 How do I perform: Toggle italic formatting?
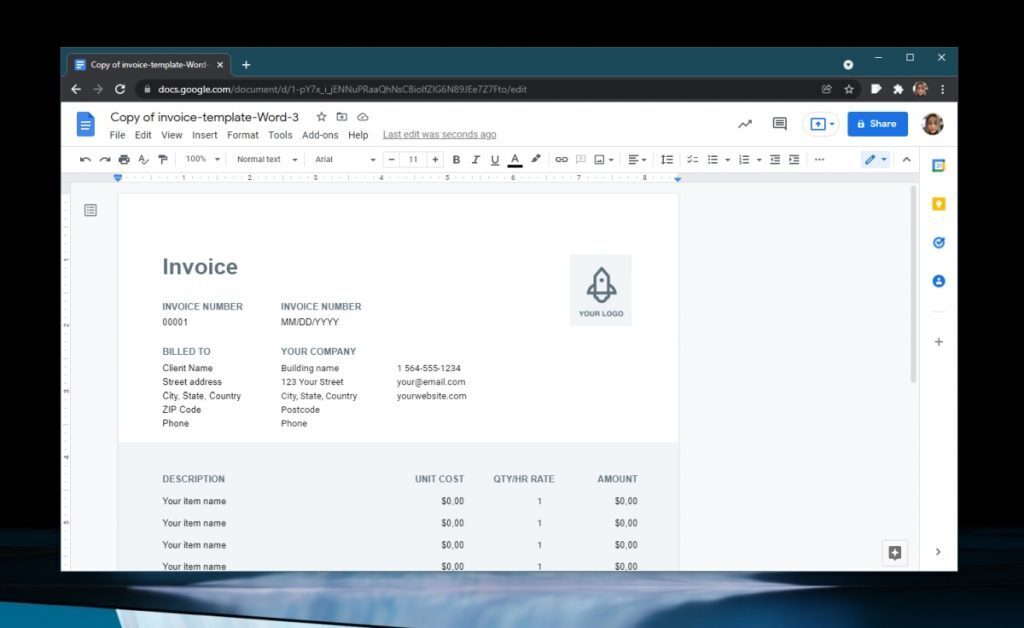click(475, 159)
